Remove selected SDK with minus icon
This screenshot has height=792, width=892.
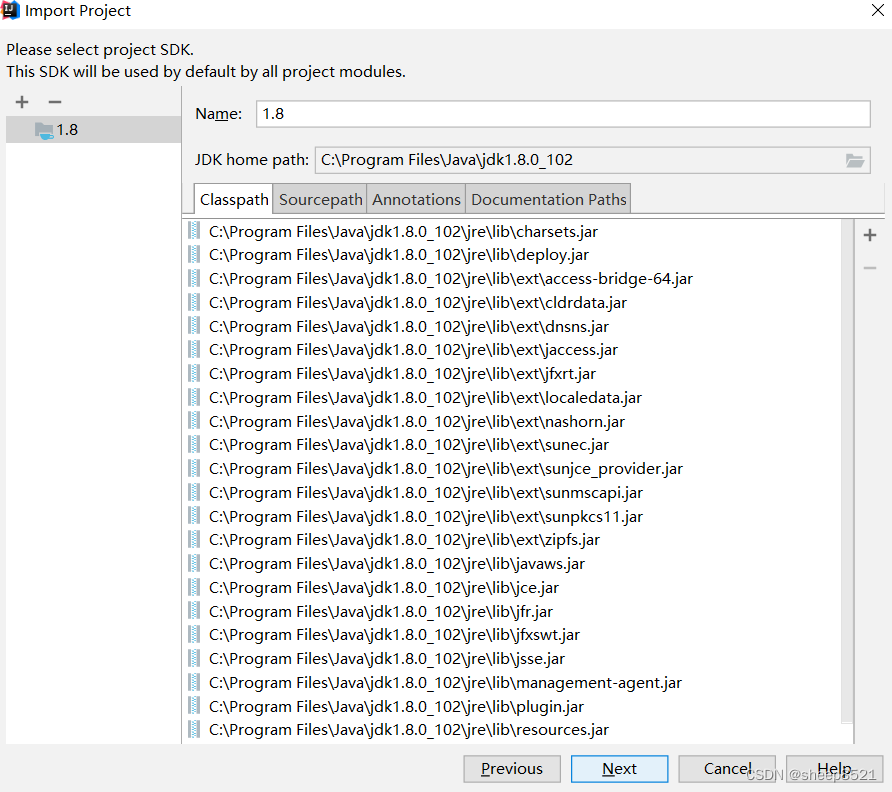[55, 102]
